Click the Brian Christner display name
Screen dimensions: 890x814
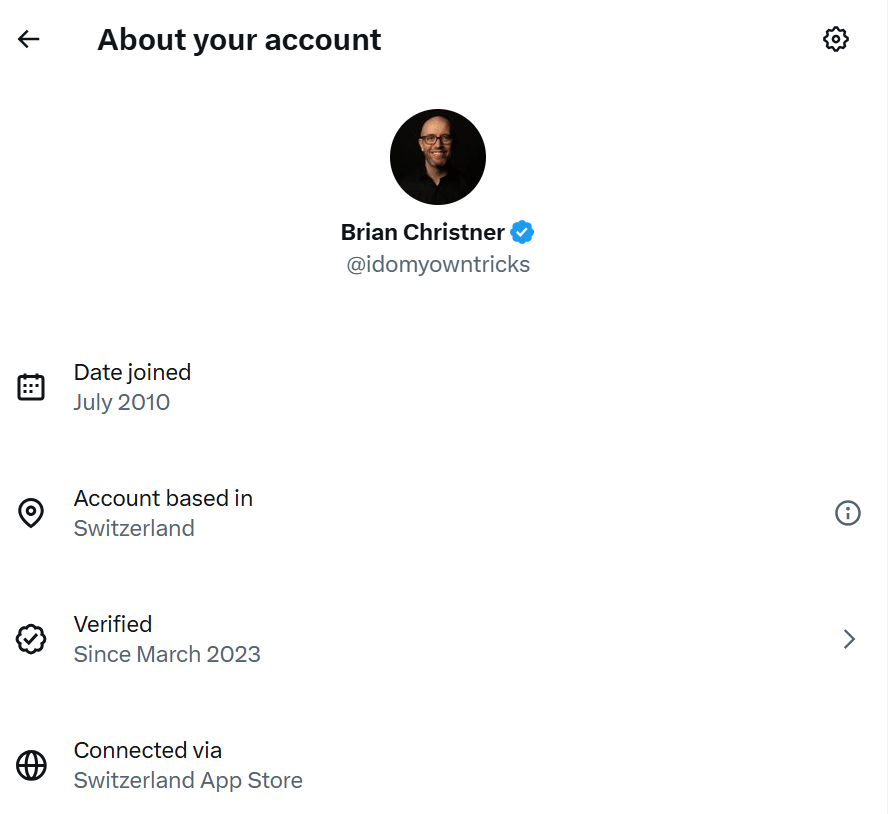422,233
